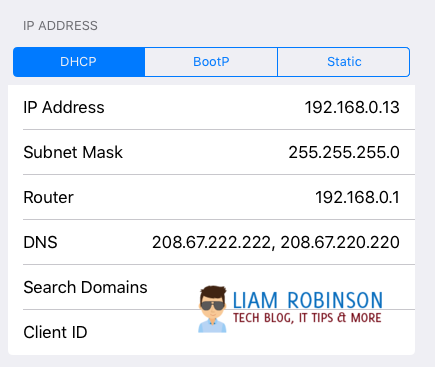Tap the Search Domains field
Viewport: 435px width, 367px height.
click(x=211, y=287)
